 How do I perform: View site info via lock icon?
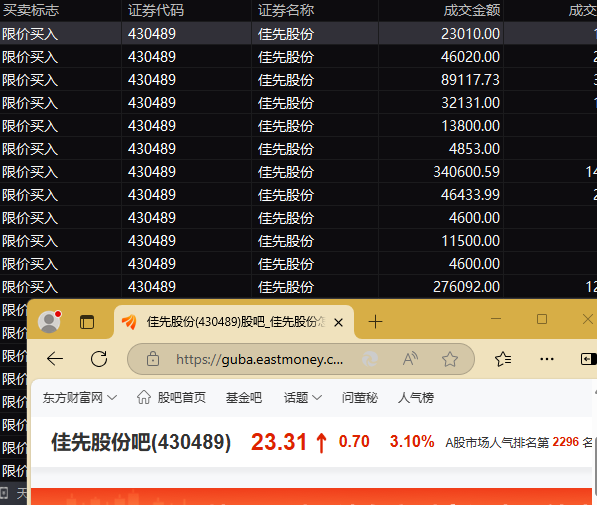(x=153, y=359)
